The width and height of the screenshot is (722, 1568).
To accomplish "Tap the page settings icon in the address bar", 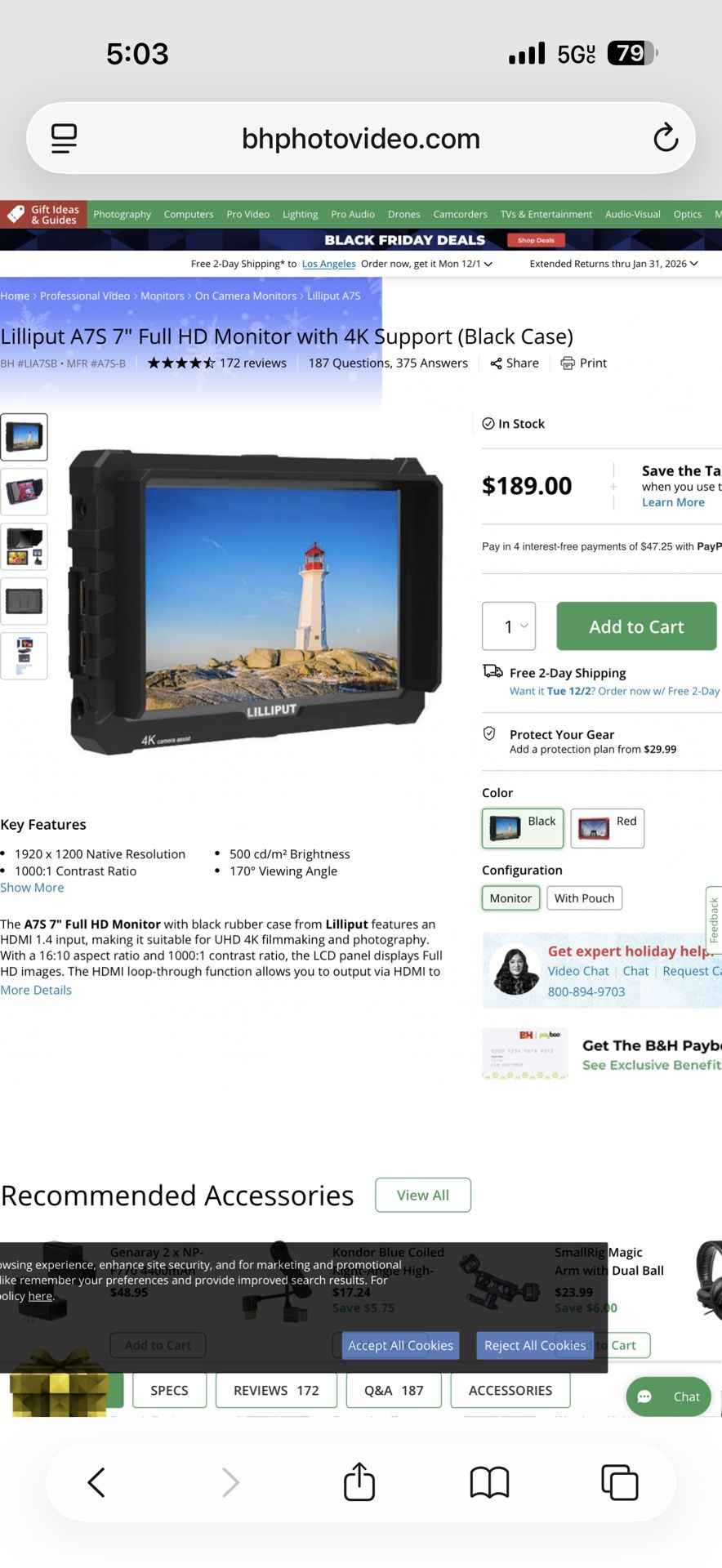I will (x=63, y=138).
